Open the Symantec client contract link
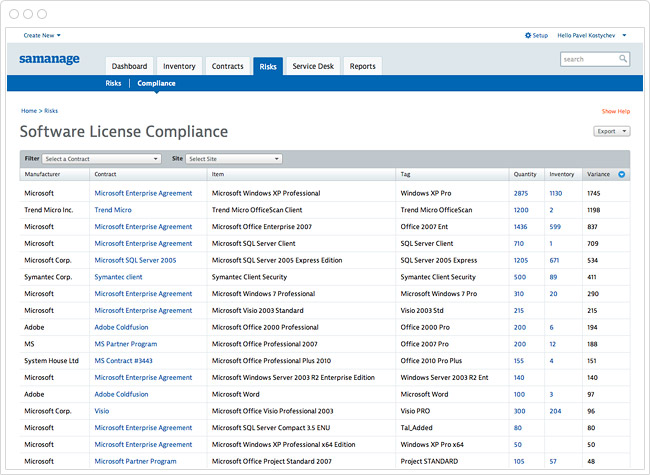Screen dimensions: 650x475 [x=118, y=277]
